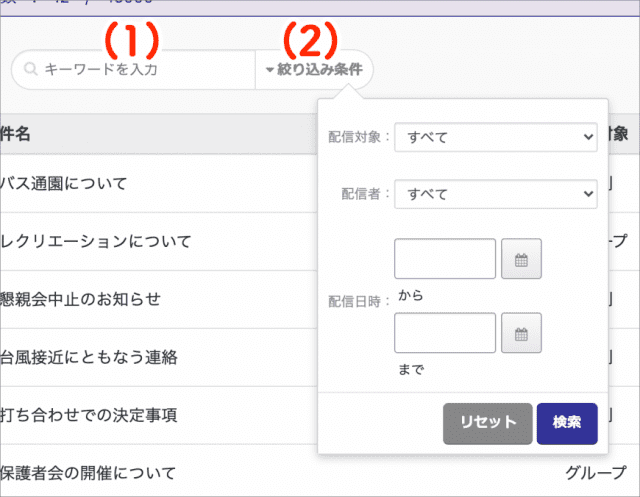Toggle the 絞り込み条件 filter dropdown
This screenshot has height=497, width=640.
pyautogui.click(x=314, y=69)
